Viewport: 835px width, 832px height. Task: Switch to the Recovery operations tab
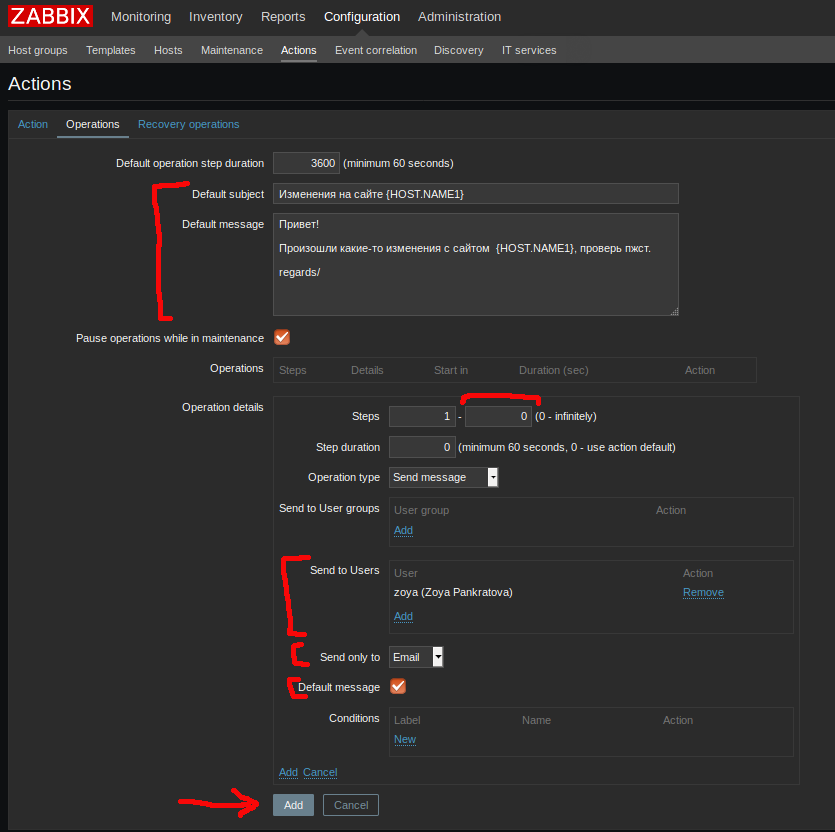pos(188,124)
